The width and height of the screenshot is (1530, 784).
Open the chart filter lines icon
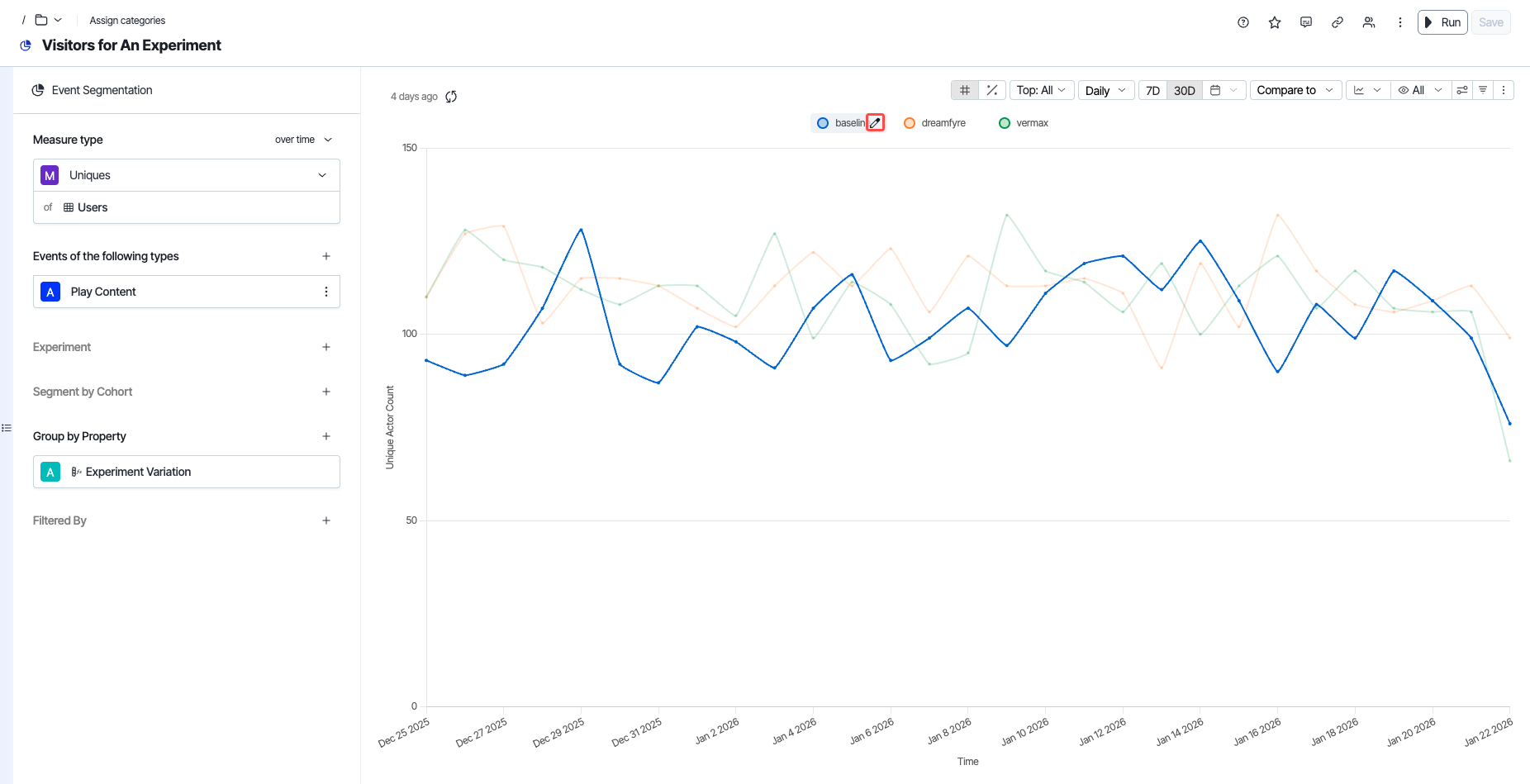point(1483,90)
